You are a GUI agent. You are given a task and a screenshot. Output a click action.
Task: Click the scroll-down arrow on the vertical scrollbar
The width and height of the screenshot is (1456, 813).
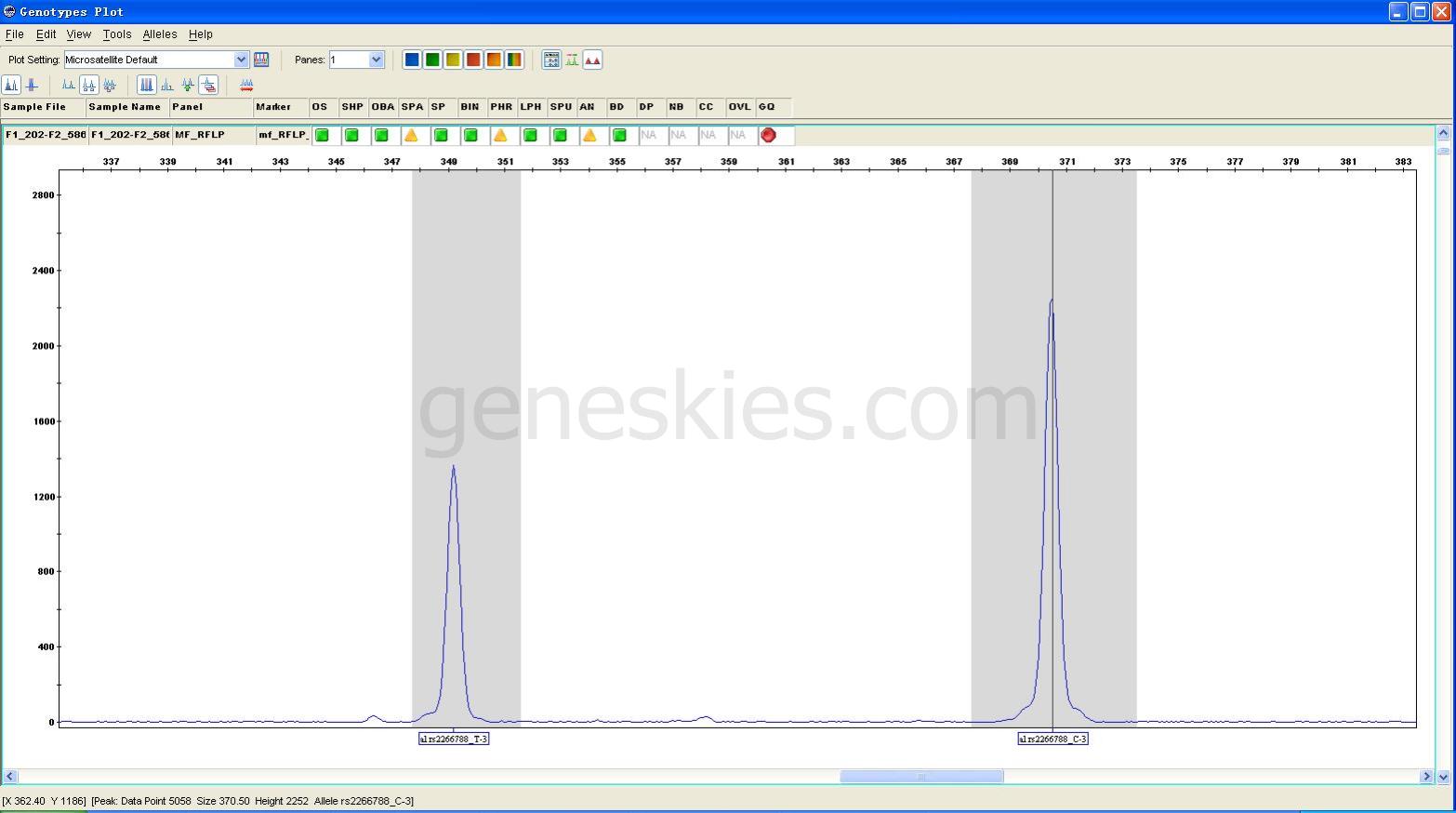point(1443,776)
